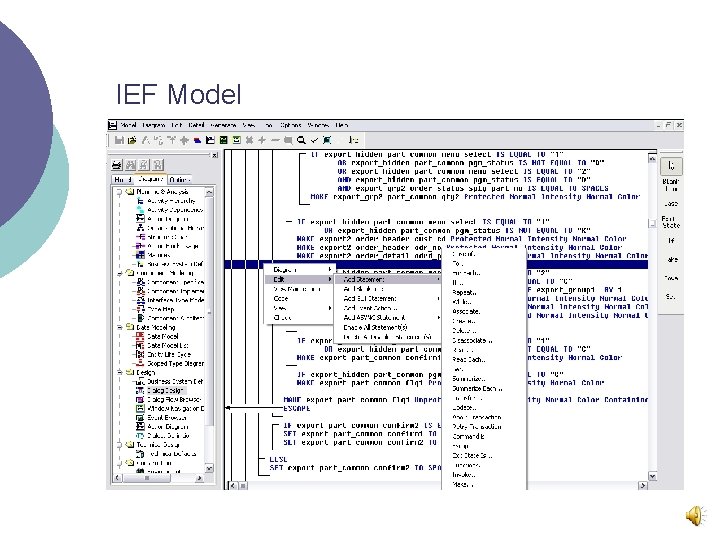Open the Help menu in menu bar
The height and width of the screenshot is (540, 720).
pyautogui.click(x=342, y=125)
